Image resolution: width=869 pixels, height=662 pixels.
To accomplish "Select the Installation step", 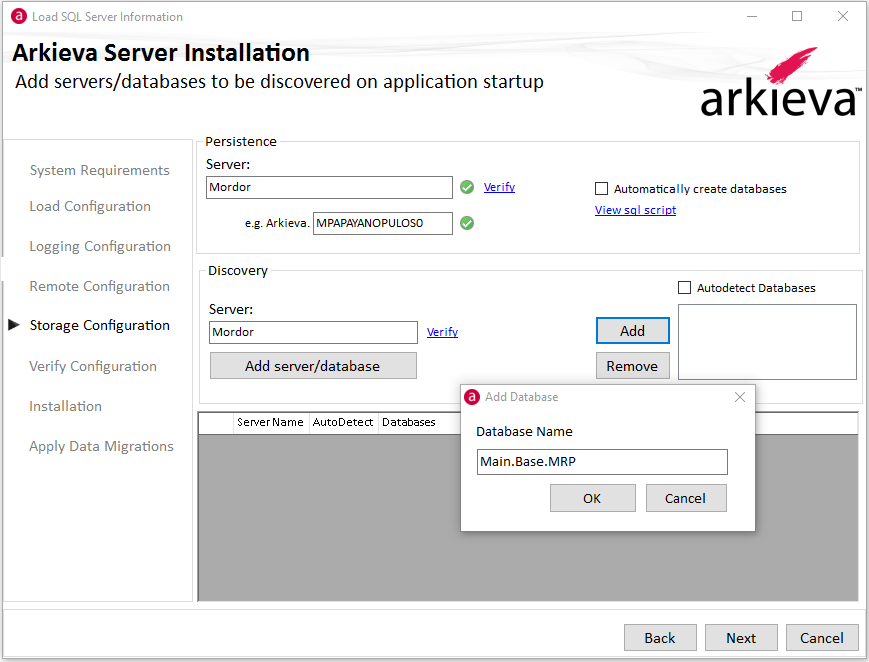I will pyautogui.click(x=65, y=406).
